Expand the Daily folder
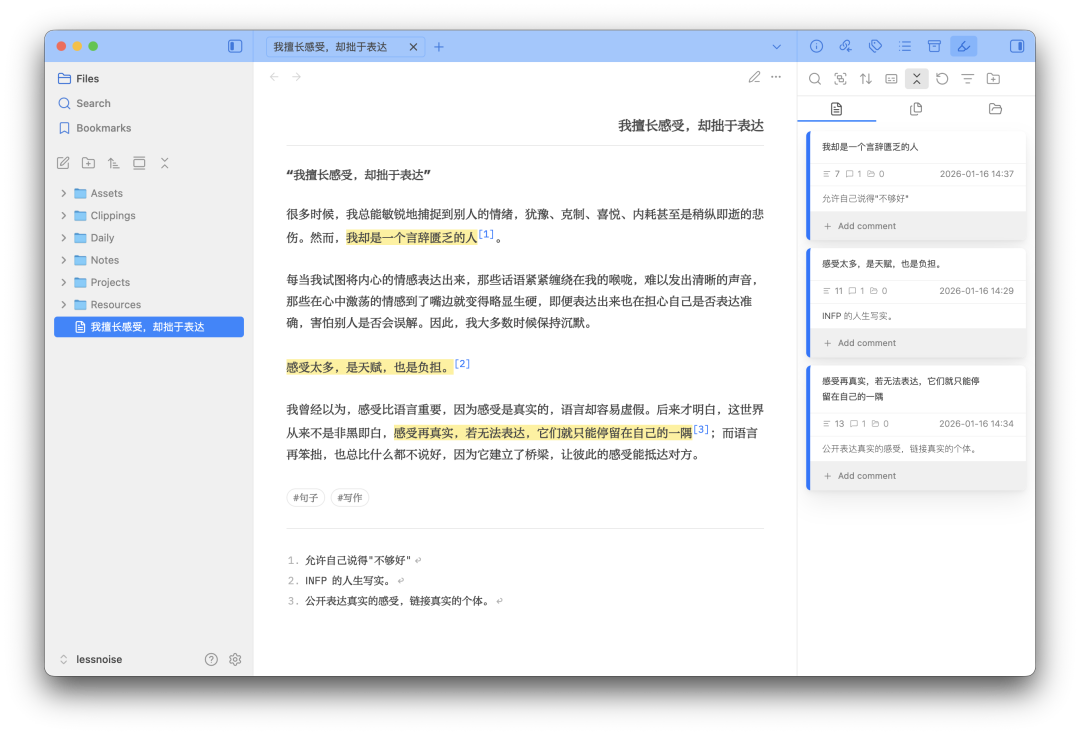This screenshot has width=1080, height=735. 63,238
